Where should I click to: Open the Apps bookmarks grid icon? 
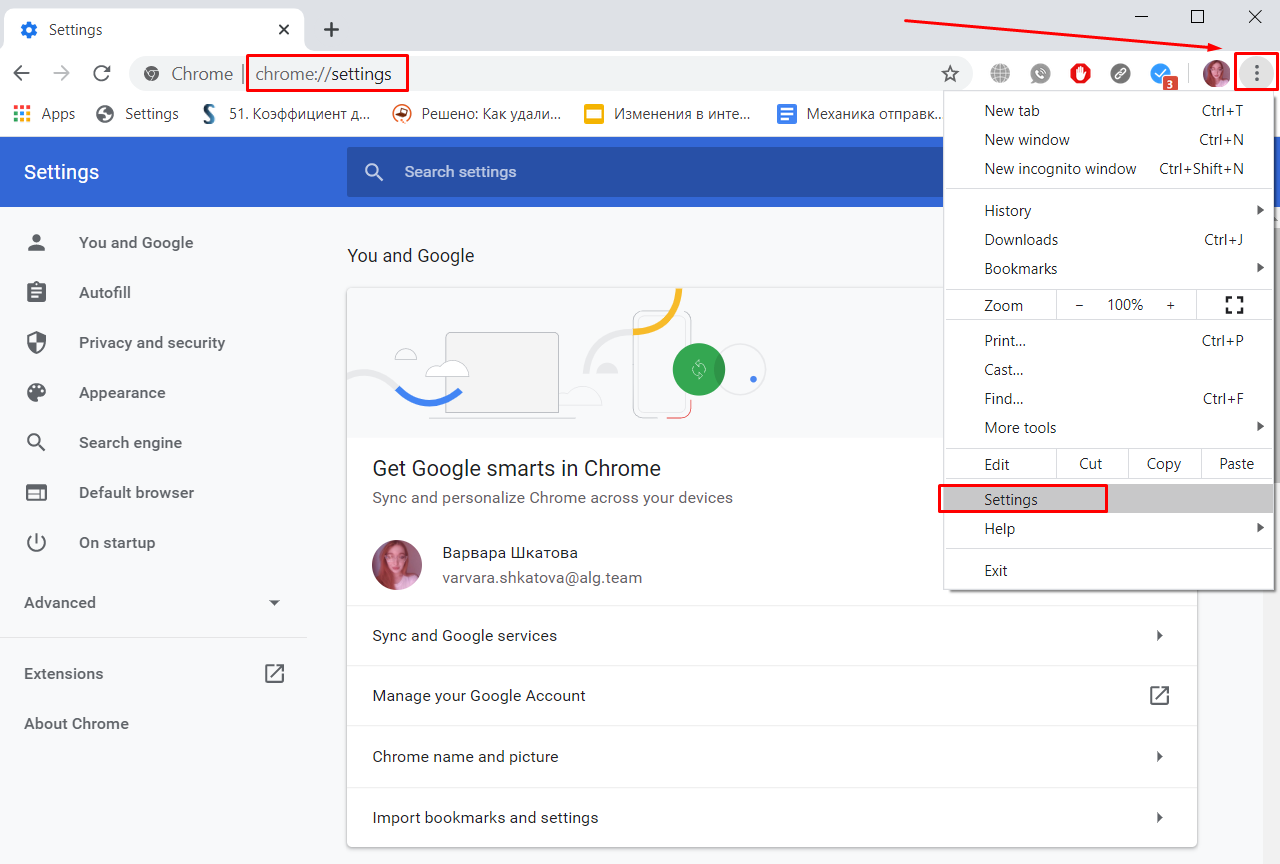pos(22,114)
